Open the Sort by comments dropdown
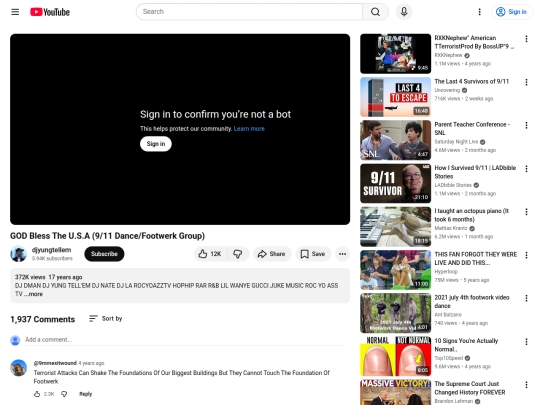540x405 pixels. click(105, 319)
